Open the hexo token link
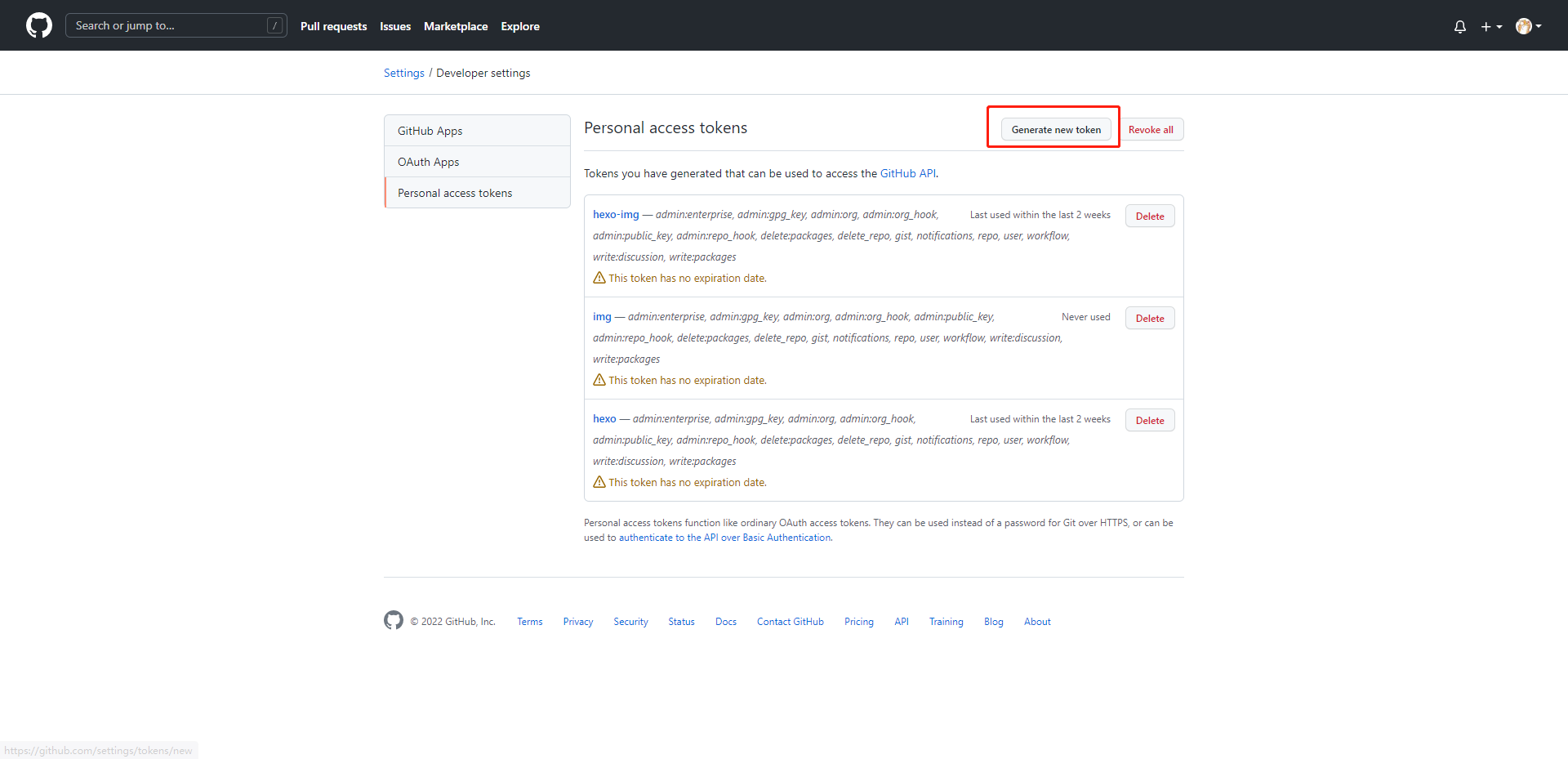The image size is (1568, 759). click(x=604, y=418)
